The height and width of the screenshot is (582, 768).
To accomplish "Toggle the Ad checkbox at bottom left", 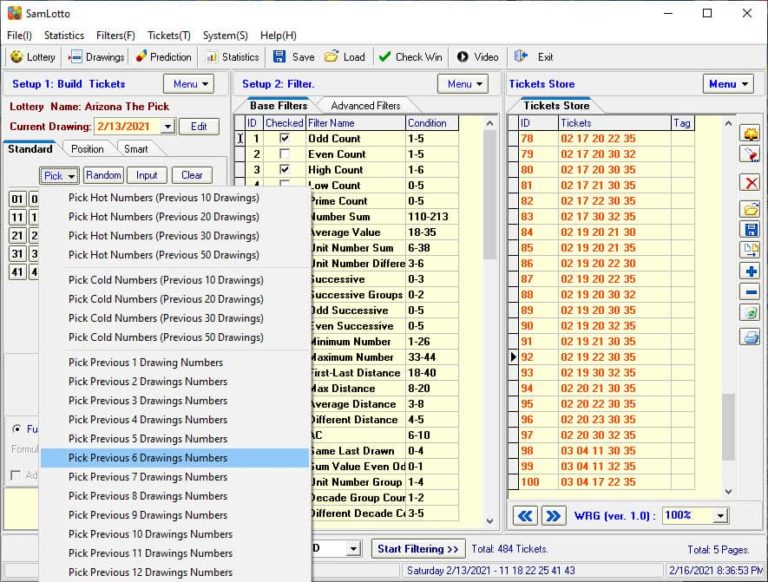I will [x=16, y=475].
